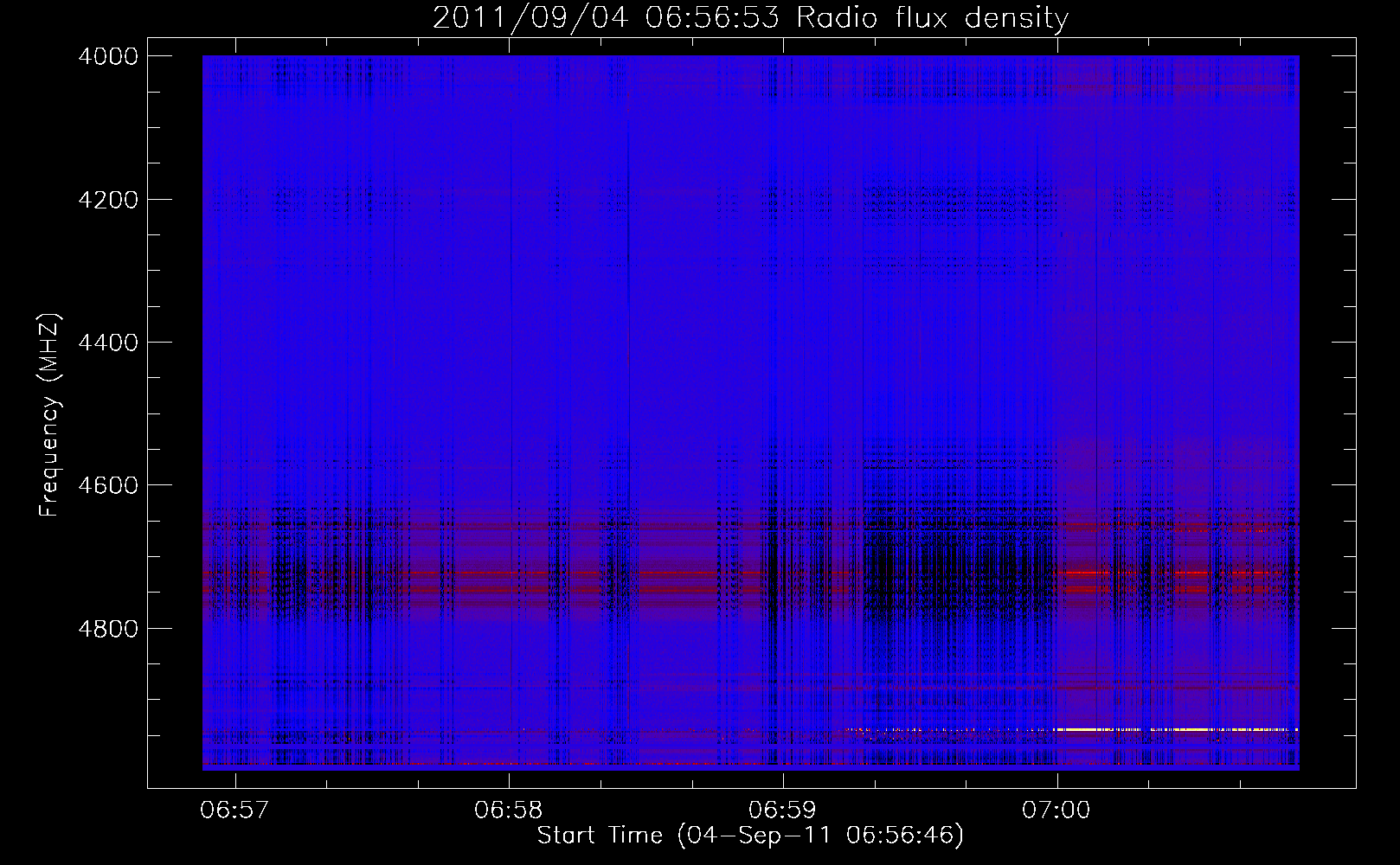Click the "Start Time (04-Sep-11 06:56:46)" axis label
The height and width of the screenshot is (865, 1400).
coord(750,836)
